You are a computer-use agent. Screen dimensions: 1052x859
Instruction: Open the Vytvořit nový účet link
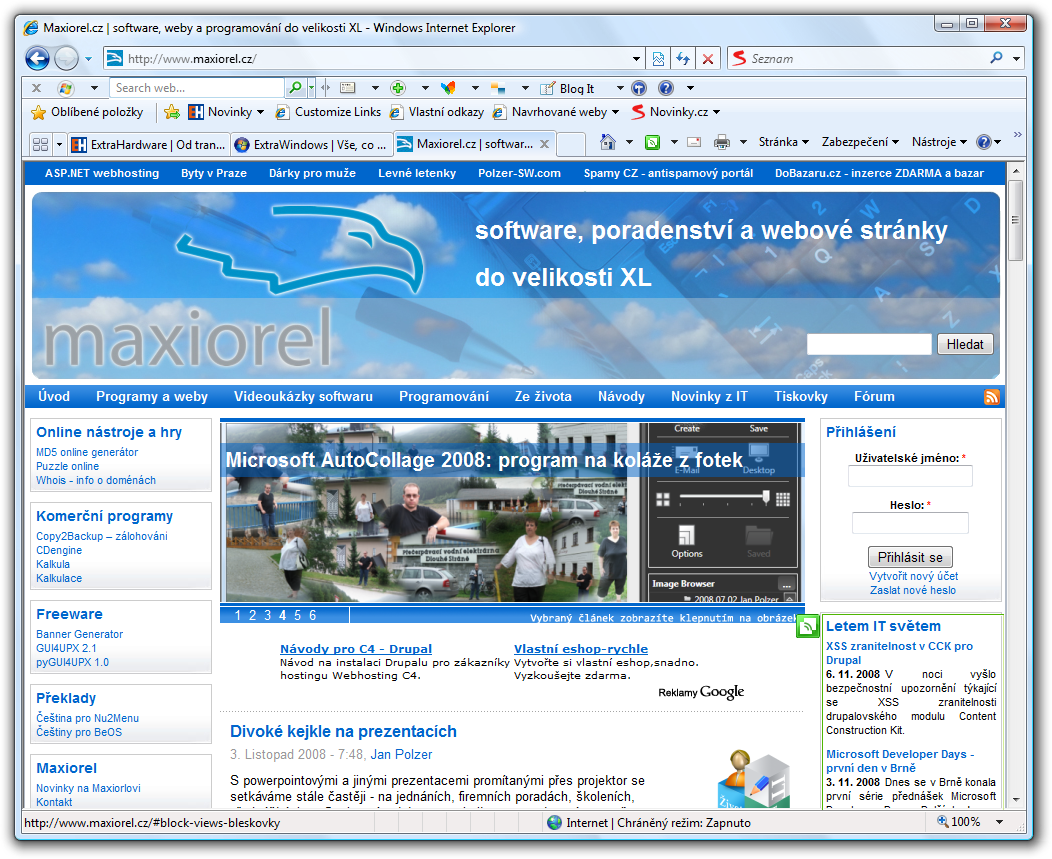(x=913, y=576)
